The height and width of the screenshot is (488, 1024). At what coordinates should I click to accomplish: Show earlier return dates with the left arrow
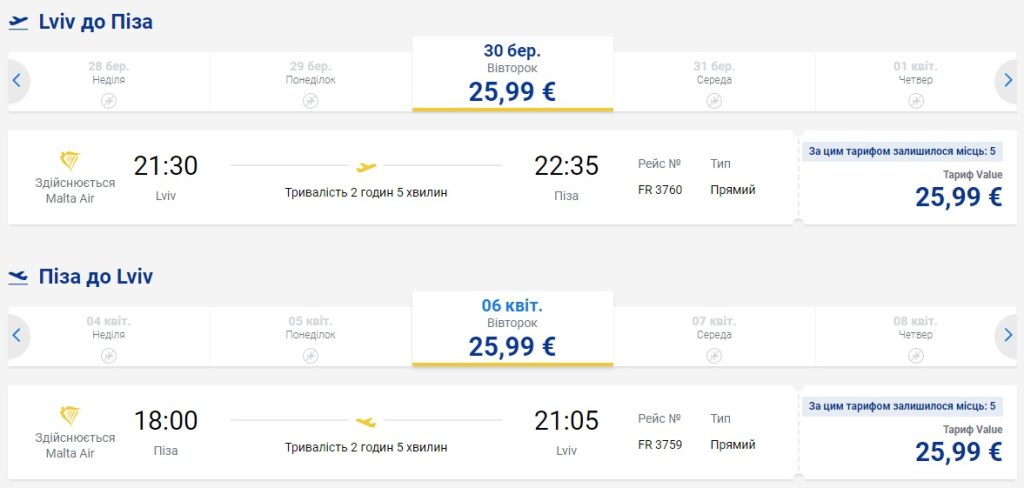[17, 336]
